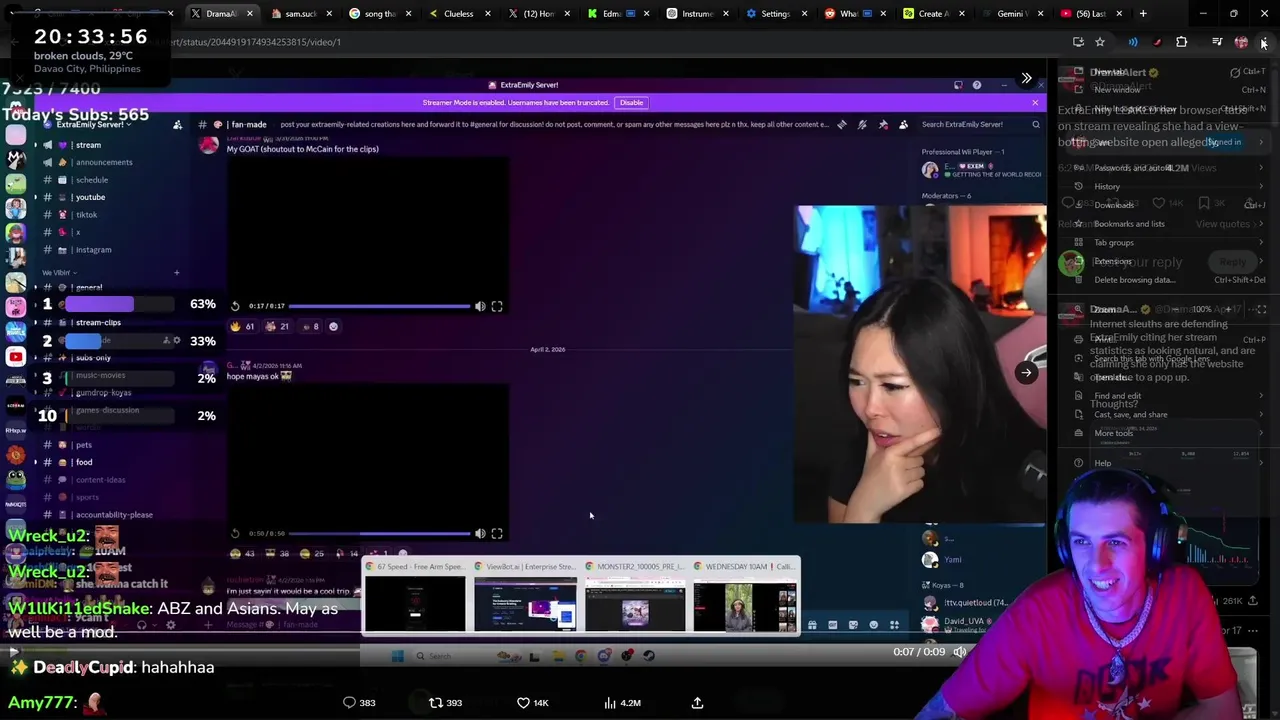Toggle fullscreen on the 0:50 Discord clip

point(497,533)
